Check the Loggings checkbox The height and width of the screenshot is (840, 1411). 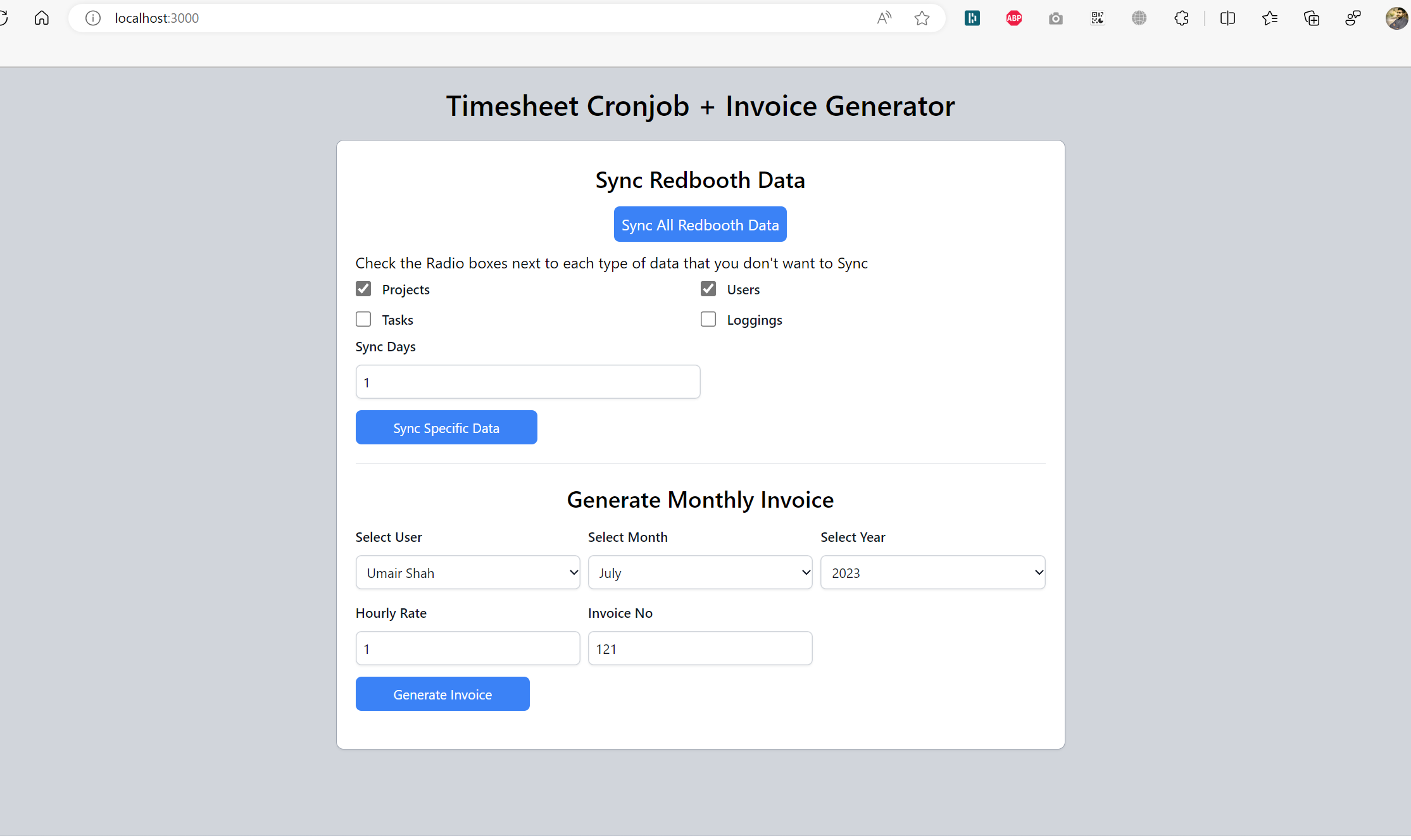(x=708, y=319)
